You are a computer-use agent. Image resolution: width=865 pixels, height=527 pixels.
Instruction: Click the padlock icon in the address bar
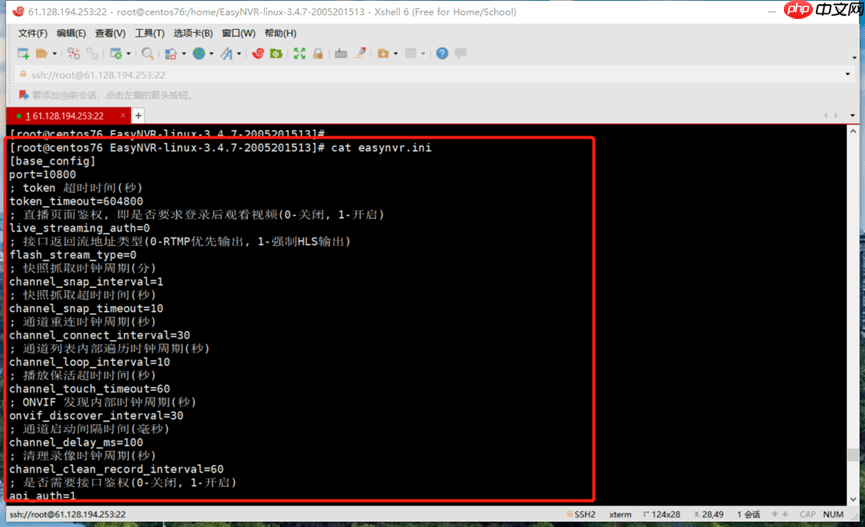23,74
